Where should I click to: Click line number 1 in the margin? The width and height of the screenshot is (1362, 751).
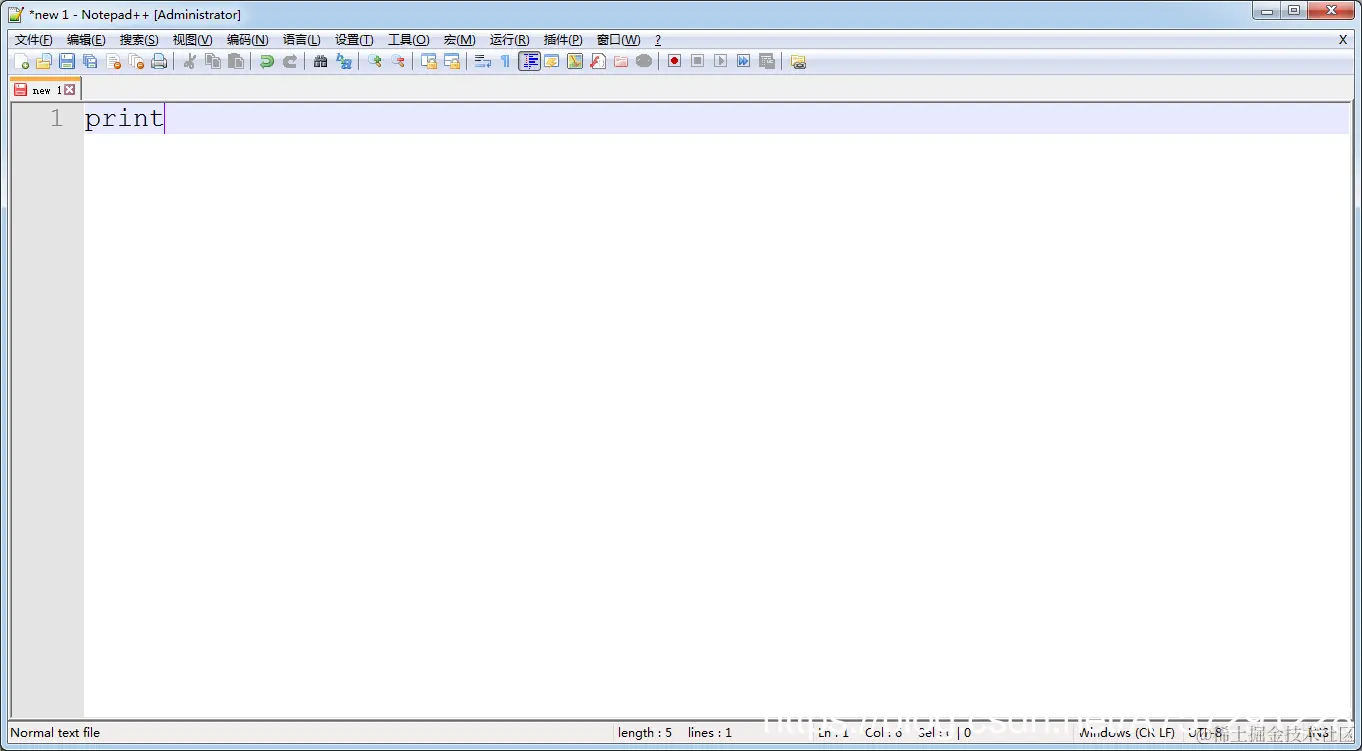(56, 118)
